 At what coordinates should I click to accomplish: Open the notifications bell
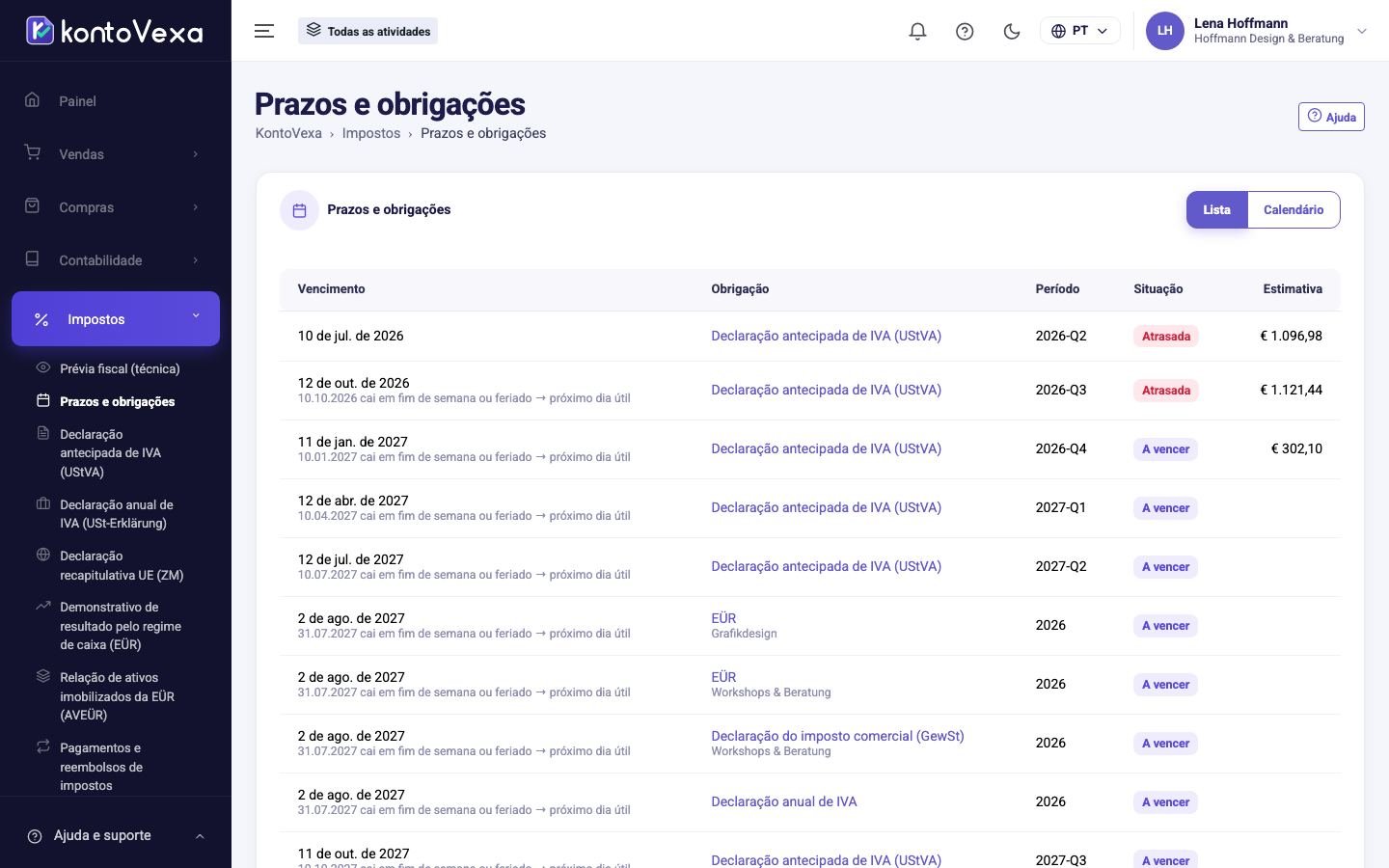[x=917, y=31]
